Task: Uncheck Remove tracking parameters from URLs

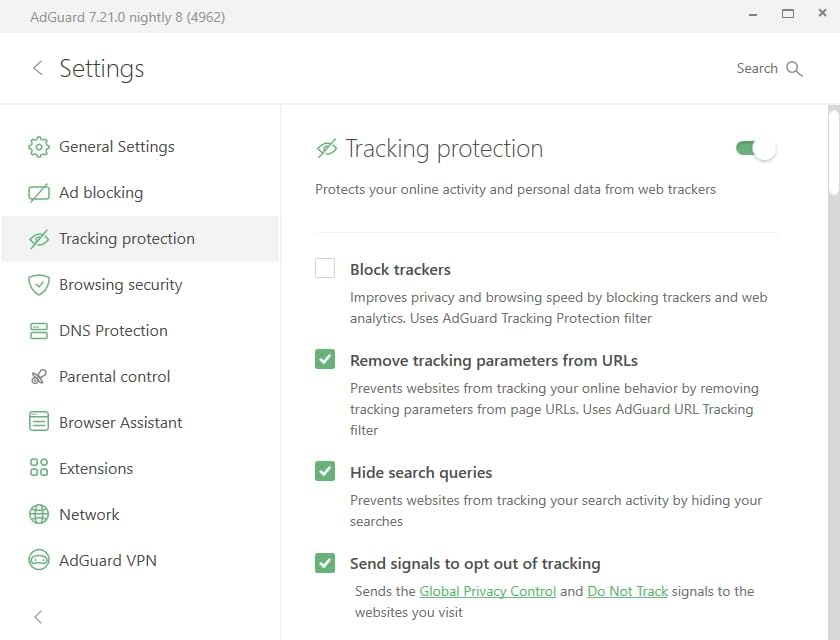Action: pos(325,360)
